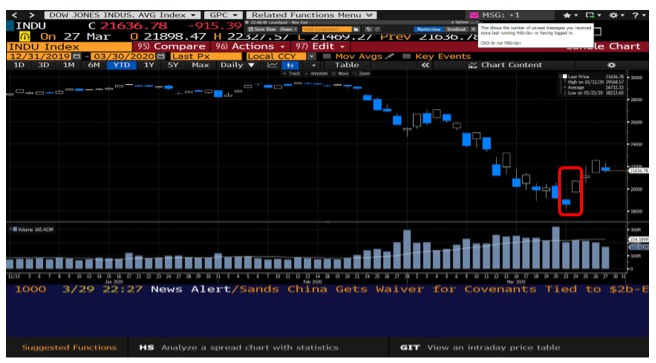656x363 pixels.
Task: Select the Breakout Launchpad tab
Action: pyautogui.click(x=456, y=29)
